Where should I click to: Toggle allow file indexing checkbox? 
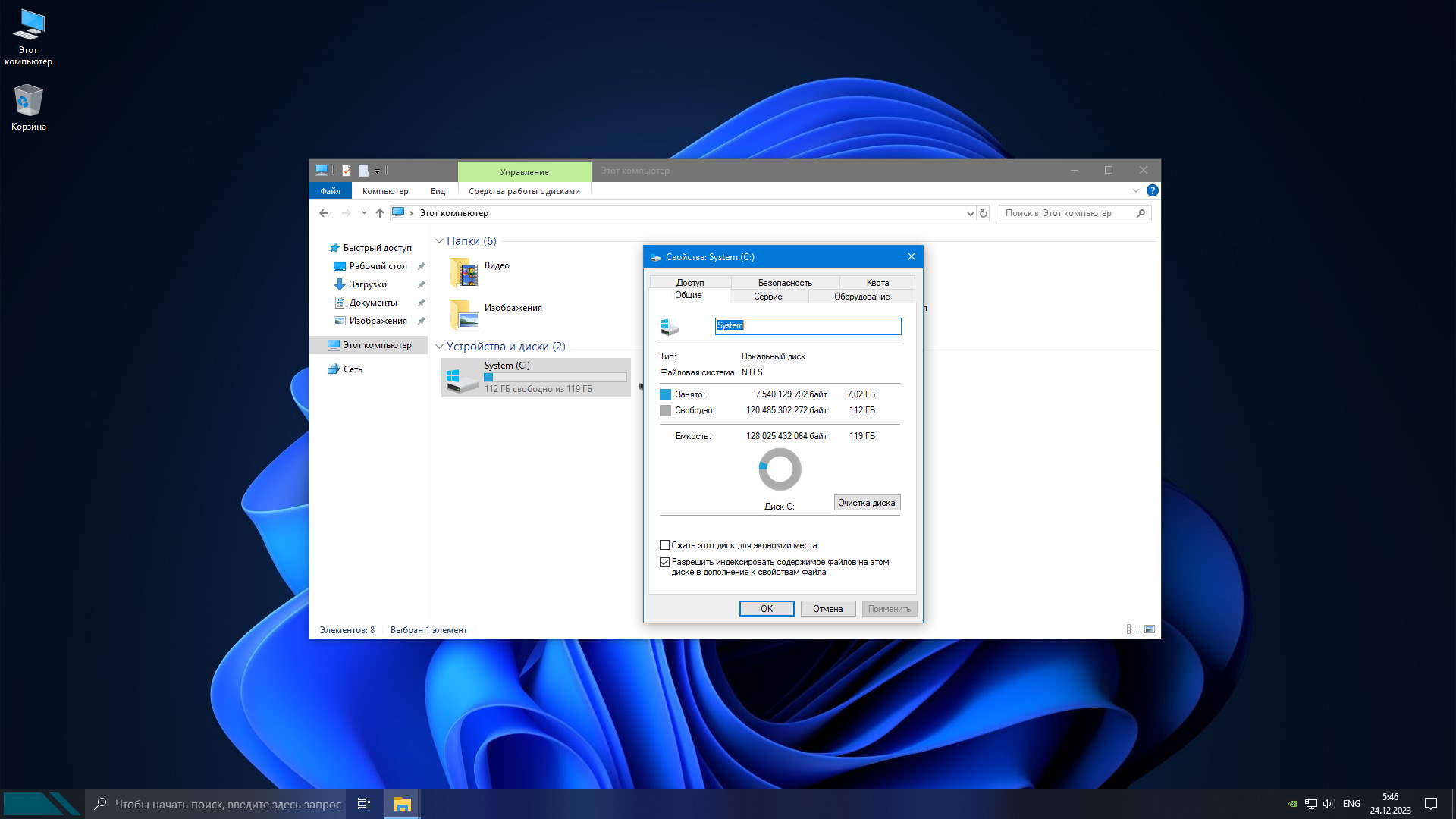665,563
